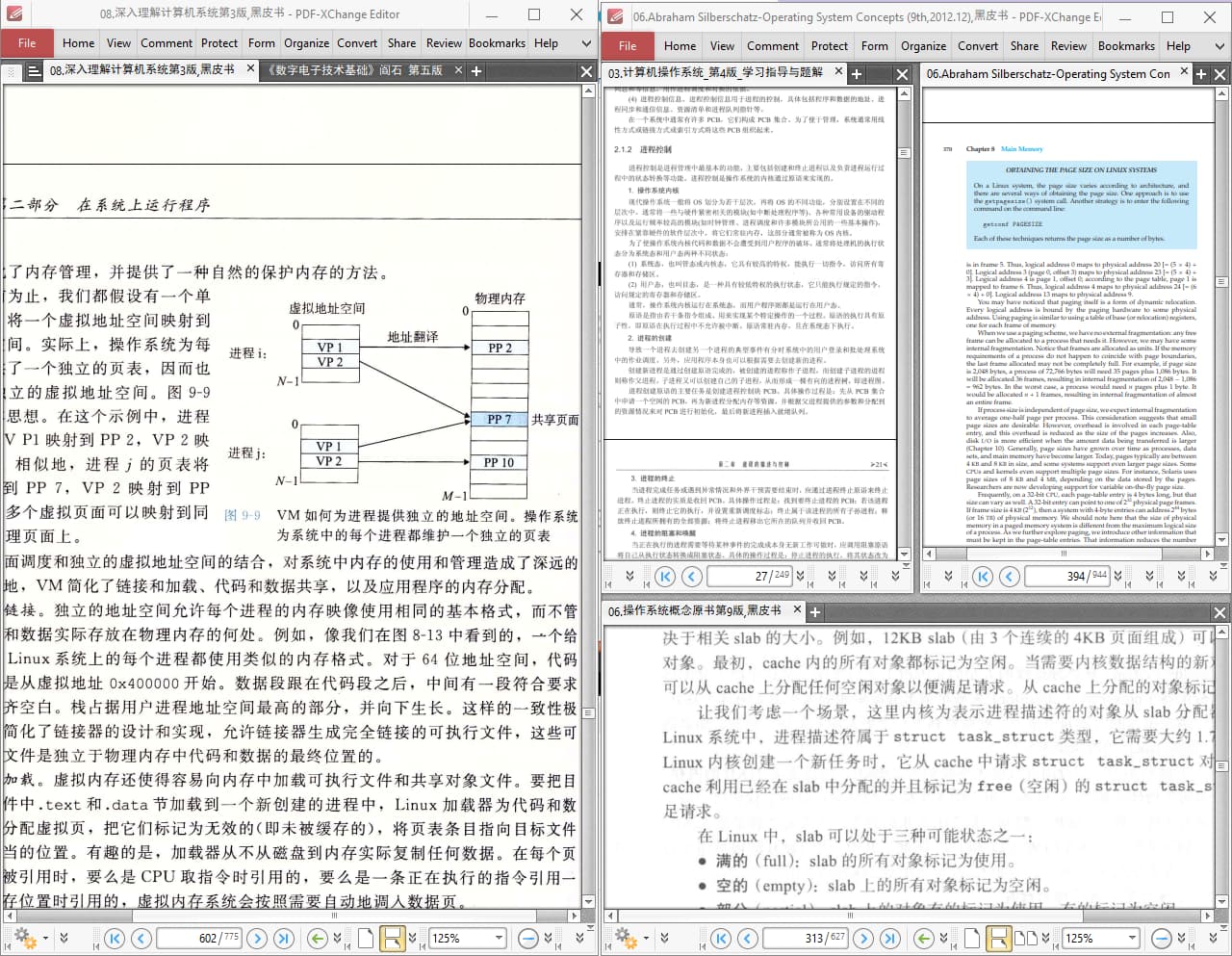The image size is (1232, 956).
Task: Go to next page in left window
Action: pos(257,938)
